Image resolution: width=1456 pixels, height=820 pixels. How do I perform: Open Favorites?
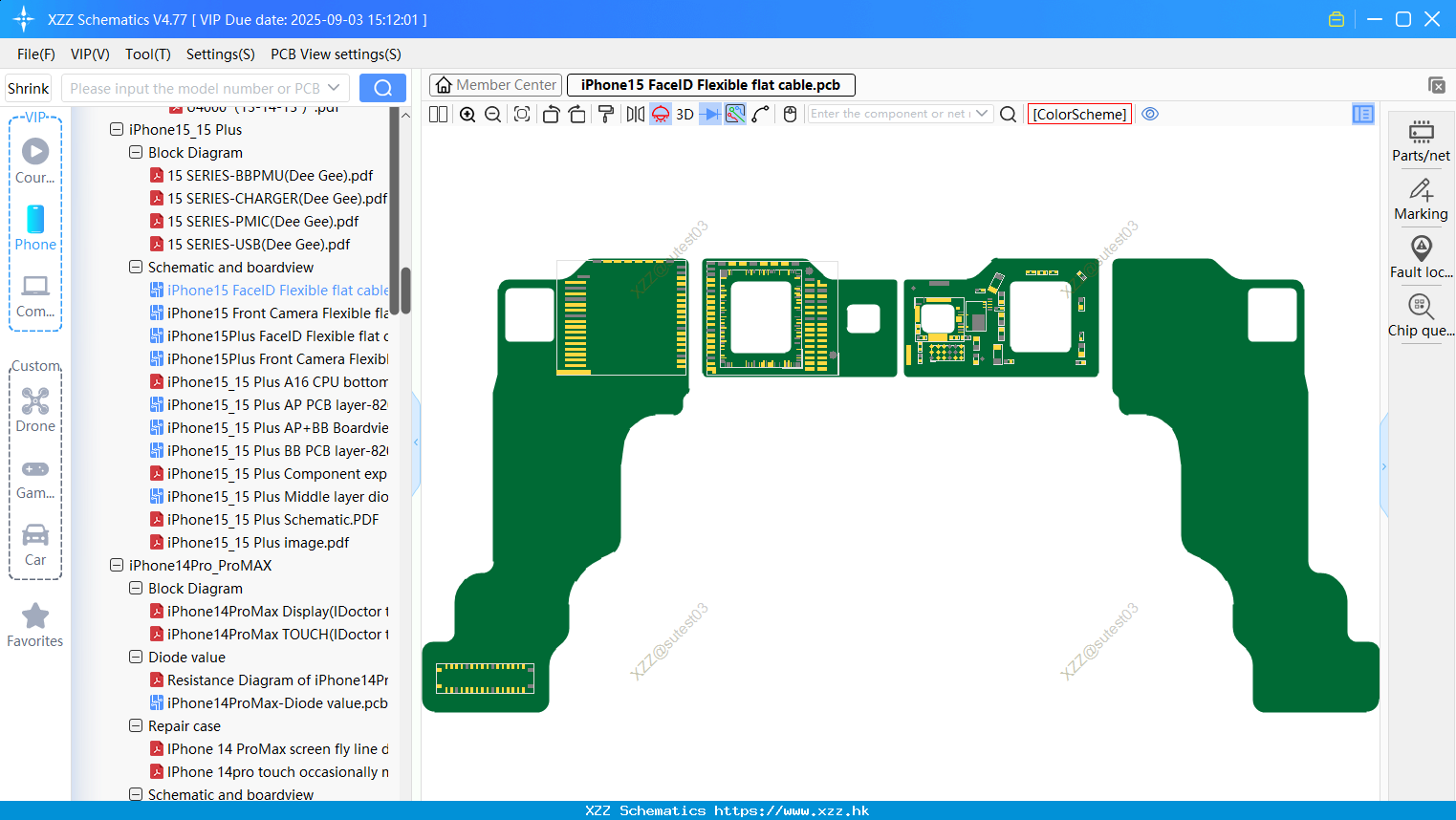(x=35, y=625)
